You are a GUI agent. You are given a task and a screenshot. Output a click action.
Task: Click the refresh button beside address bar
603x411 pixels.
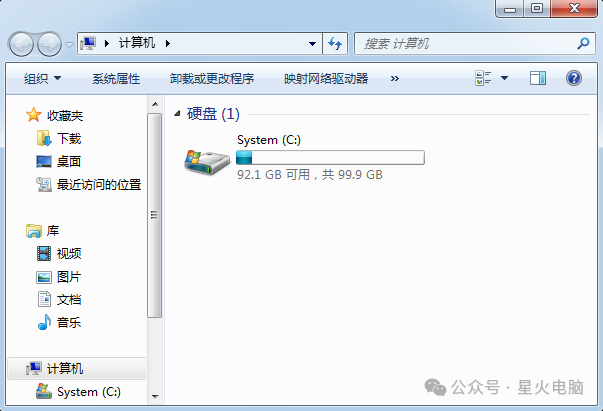[x=335, y=43]
